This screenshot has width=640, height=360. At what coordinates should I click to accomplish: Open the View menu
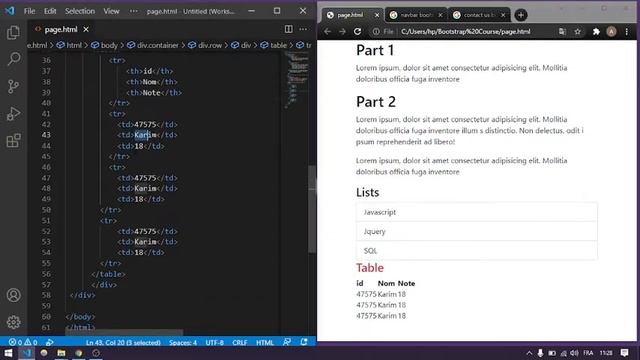(x=111, y=11)
